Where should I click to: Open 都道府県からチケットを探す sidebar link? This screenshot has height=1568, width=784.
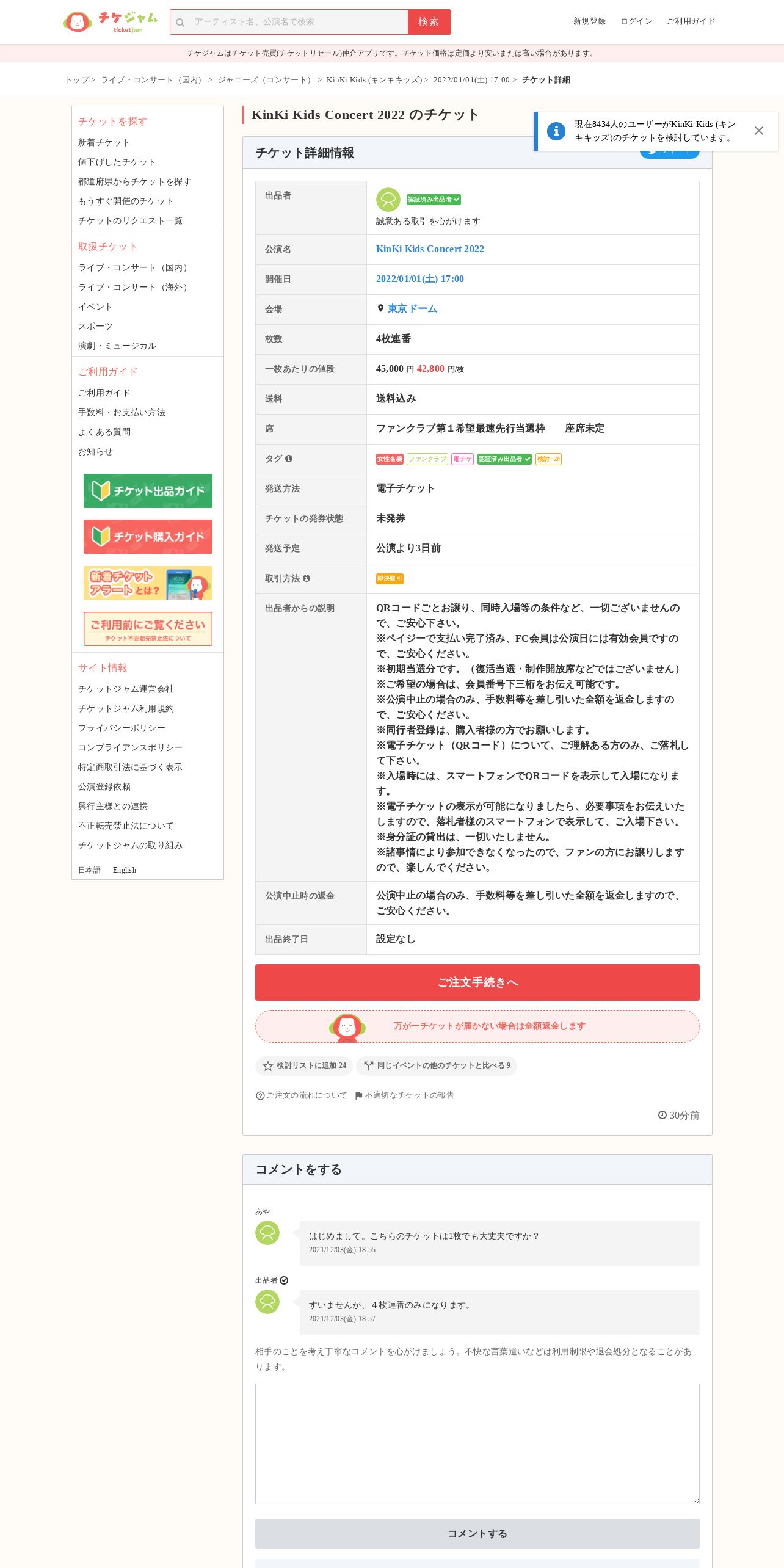(135, 182)
